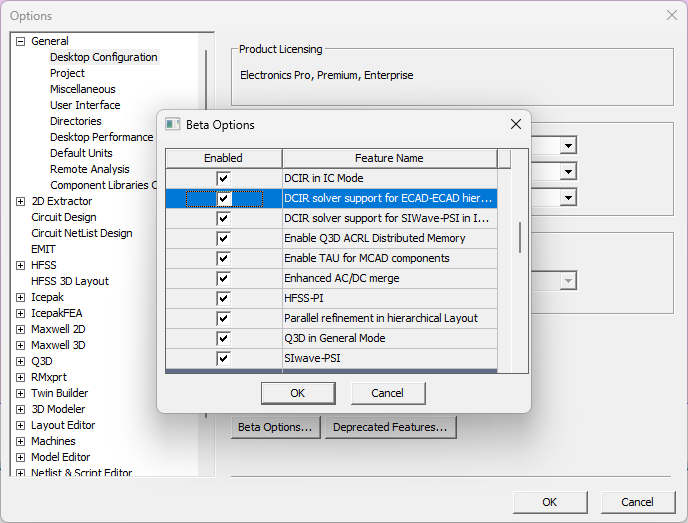Click the Beta Options... button

tap(276, 427)
